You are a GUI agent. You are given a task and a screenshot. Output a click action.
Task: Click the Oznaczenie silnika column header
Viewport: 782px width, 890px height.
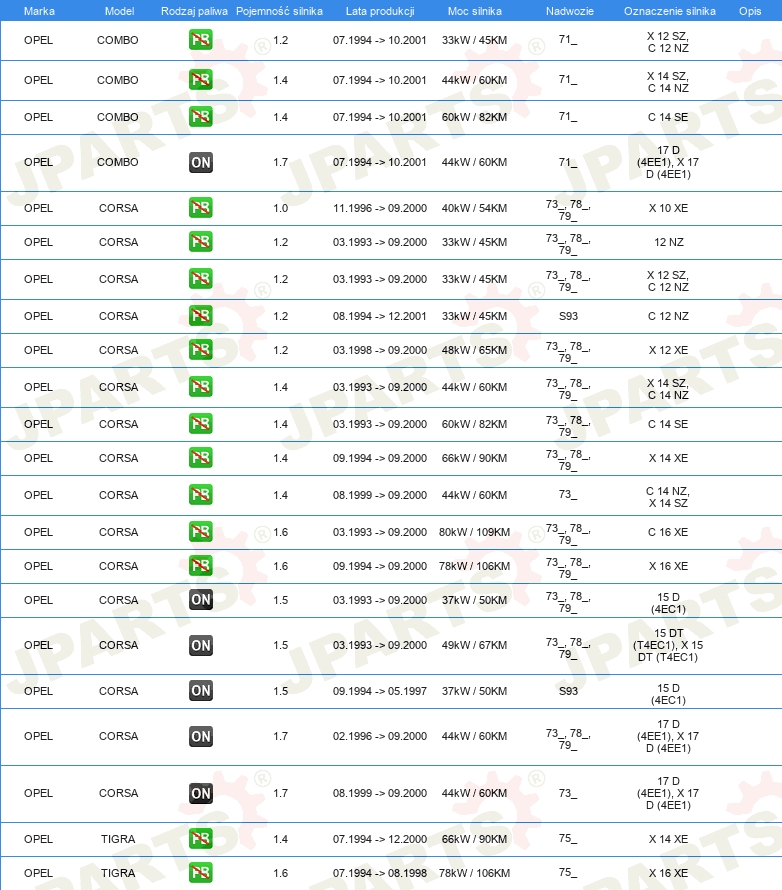coord(670,11)
